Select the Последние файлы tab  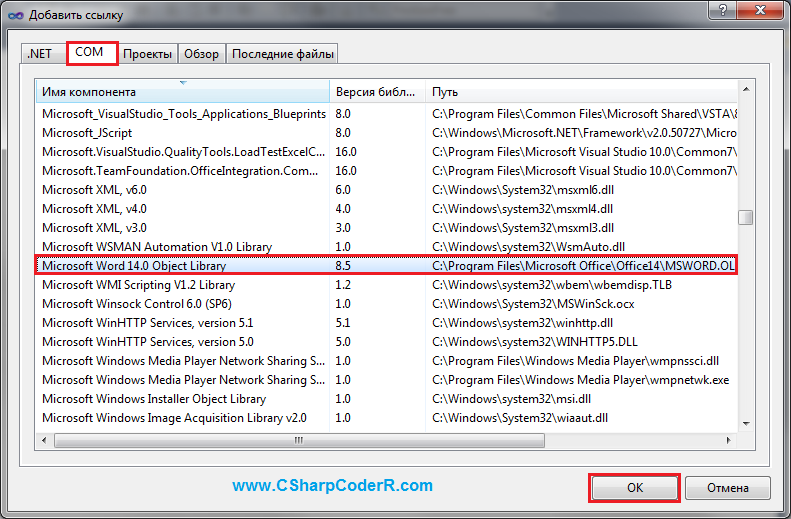point(282,54)
